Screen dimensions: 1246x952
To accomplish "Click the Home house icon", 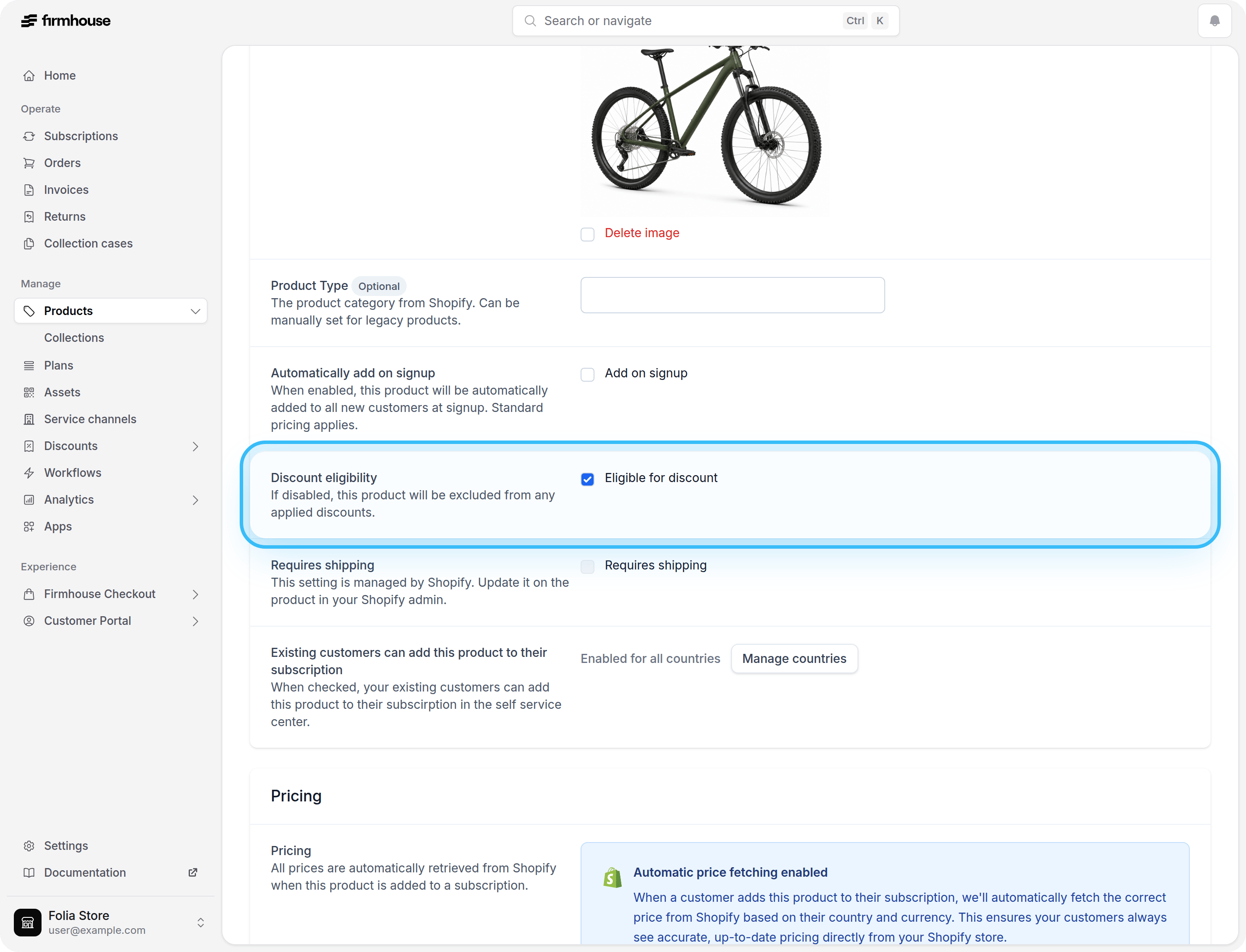I will coord(29,76).
